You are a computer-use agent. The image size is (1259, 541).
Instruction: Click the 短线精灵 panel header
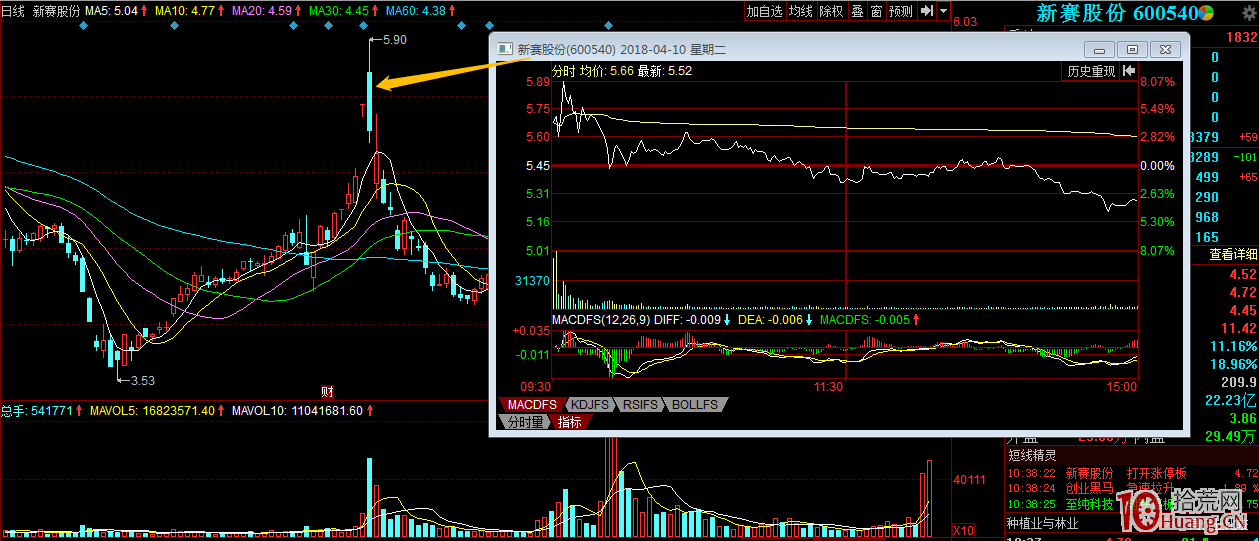pyautogui.click(x=1035, y=455)
